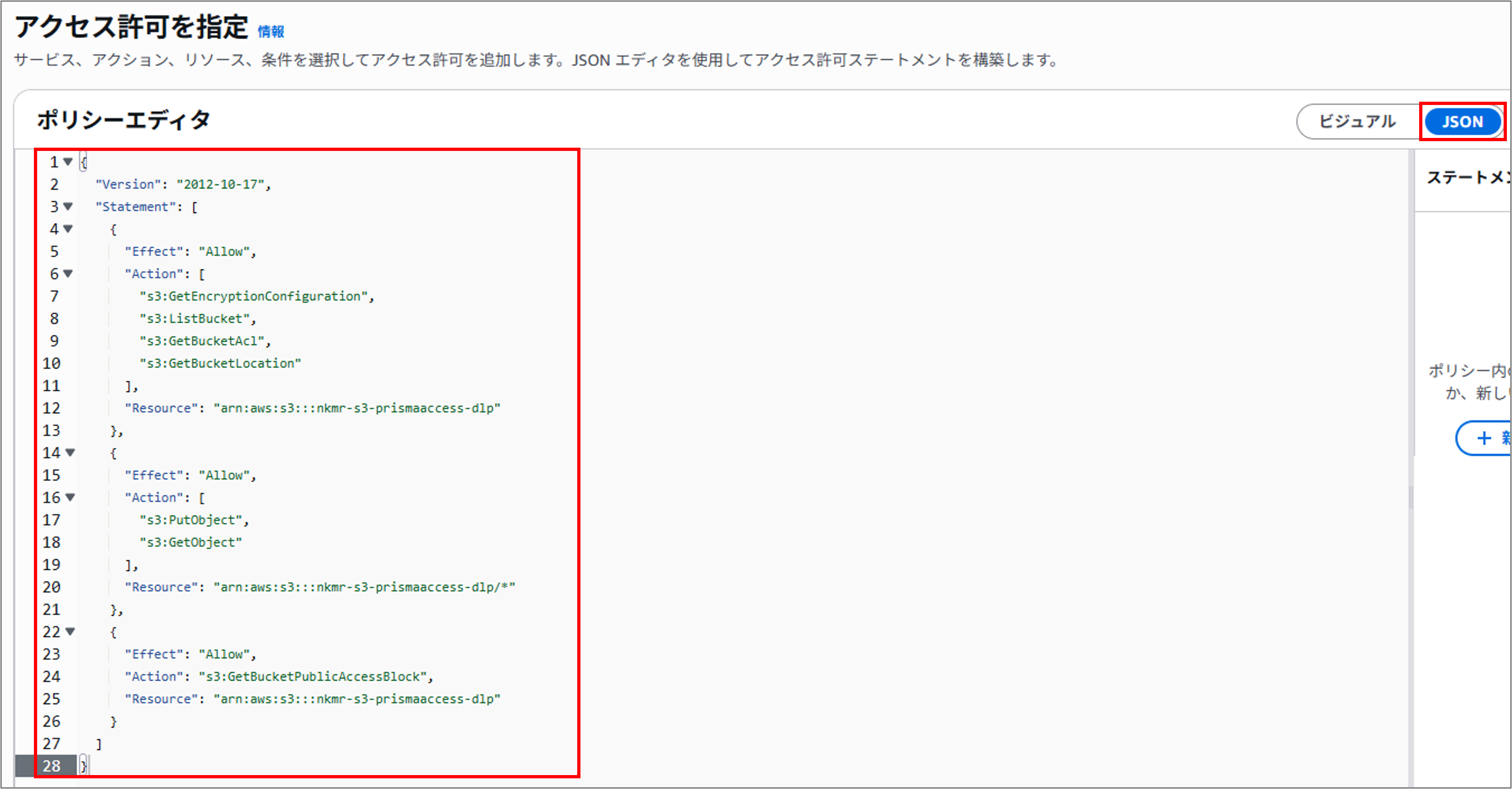Fold the second statement block, line 14
Image resolution: width=1512 pixels, height=789 pixels.
point(70,453)
